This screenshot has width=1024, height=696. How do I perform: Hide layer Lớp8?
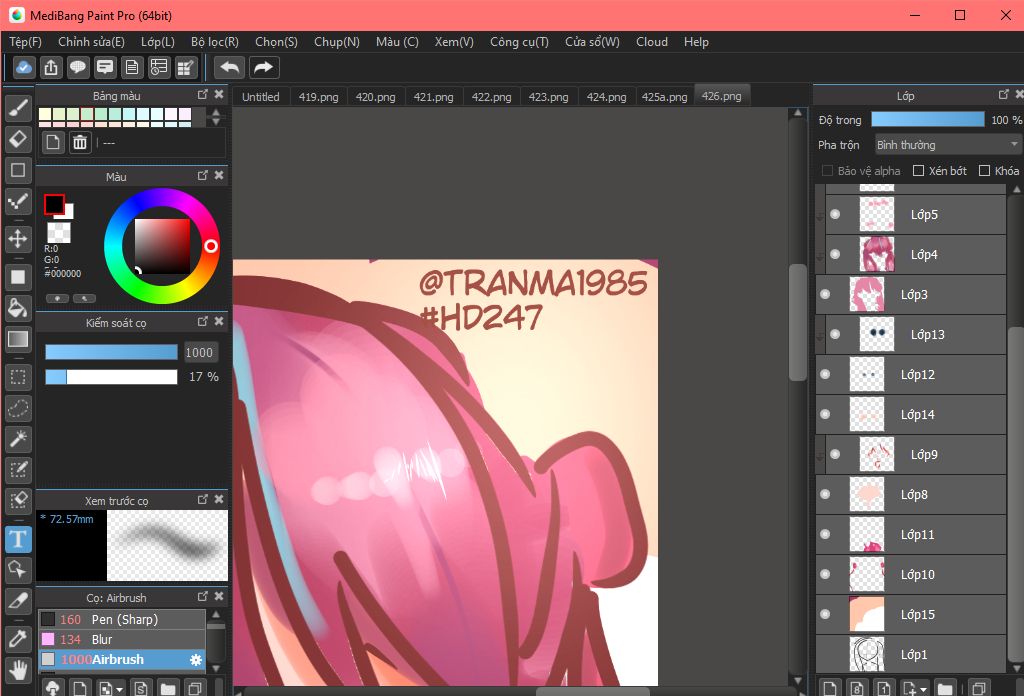click(825, 494)
